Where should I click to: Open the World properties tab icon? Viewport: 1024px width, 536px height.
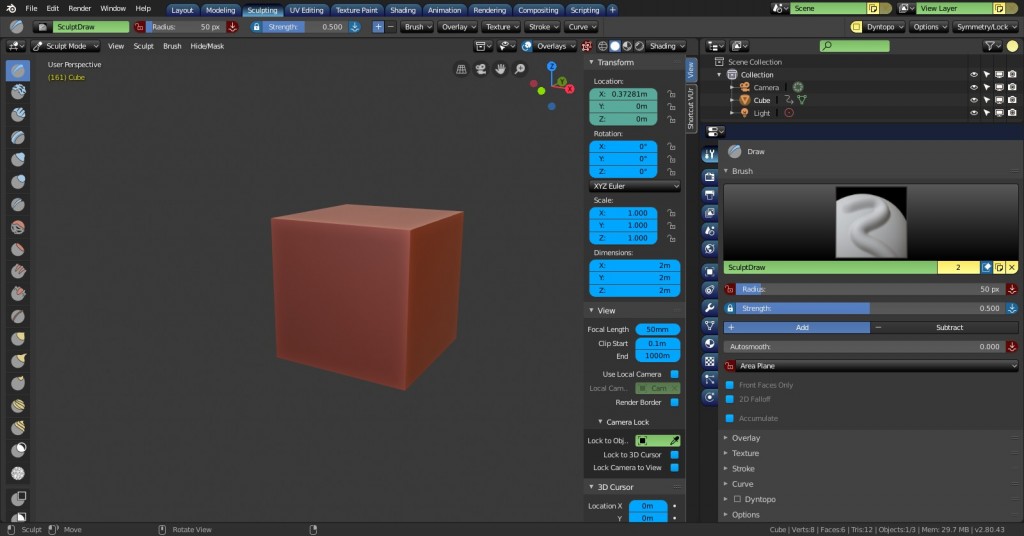pyautogui.click(x=710, y=248)
